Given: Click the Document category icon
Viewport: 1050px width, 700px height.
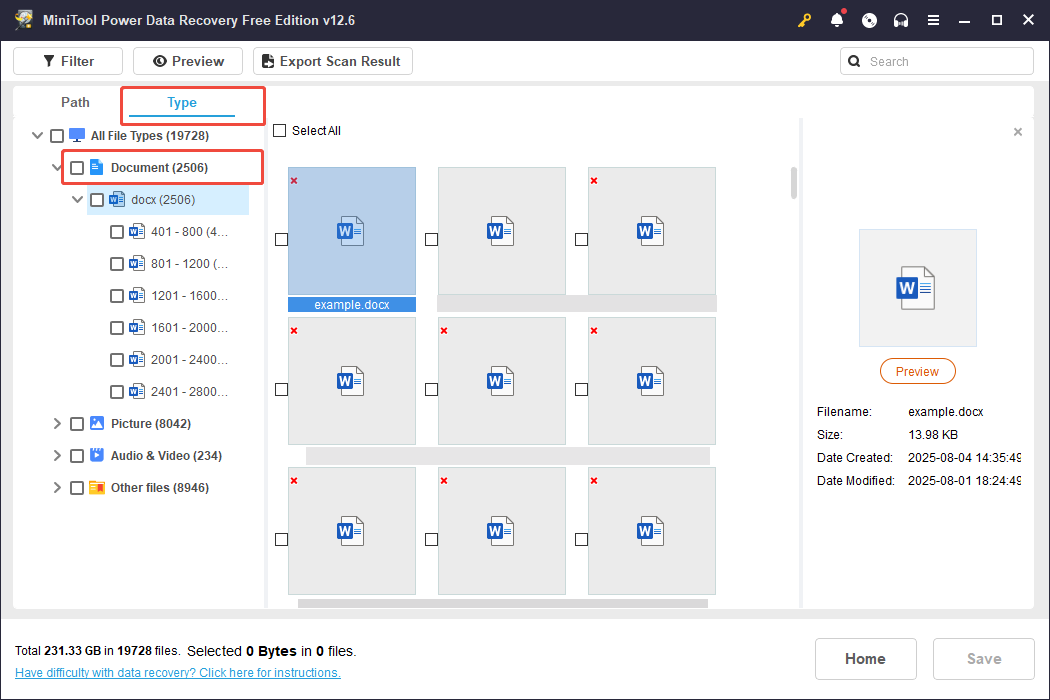Looking at the screenshot, I should [96, 167].
